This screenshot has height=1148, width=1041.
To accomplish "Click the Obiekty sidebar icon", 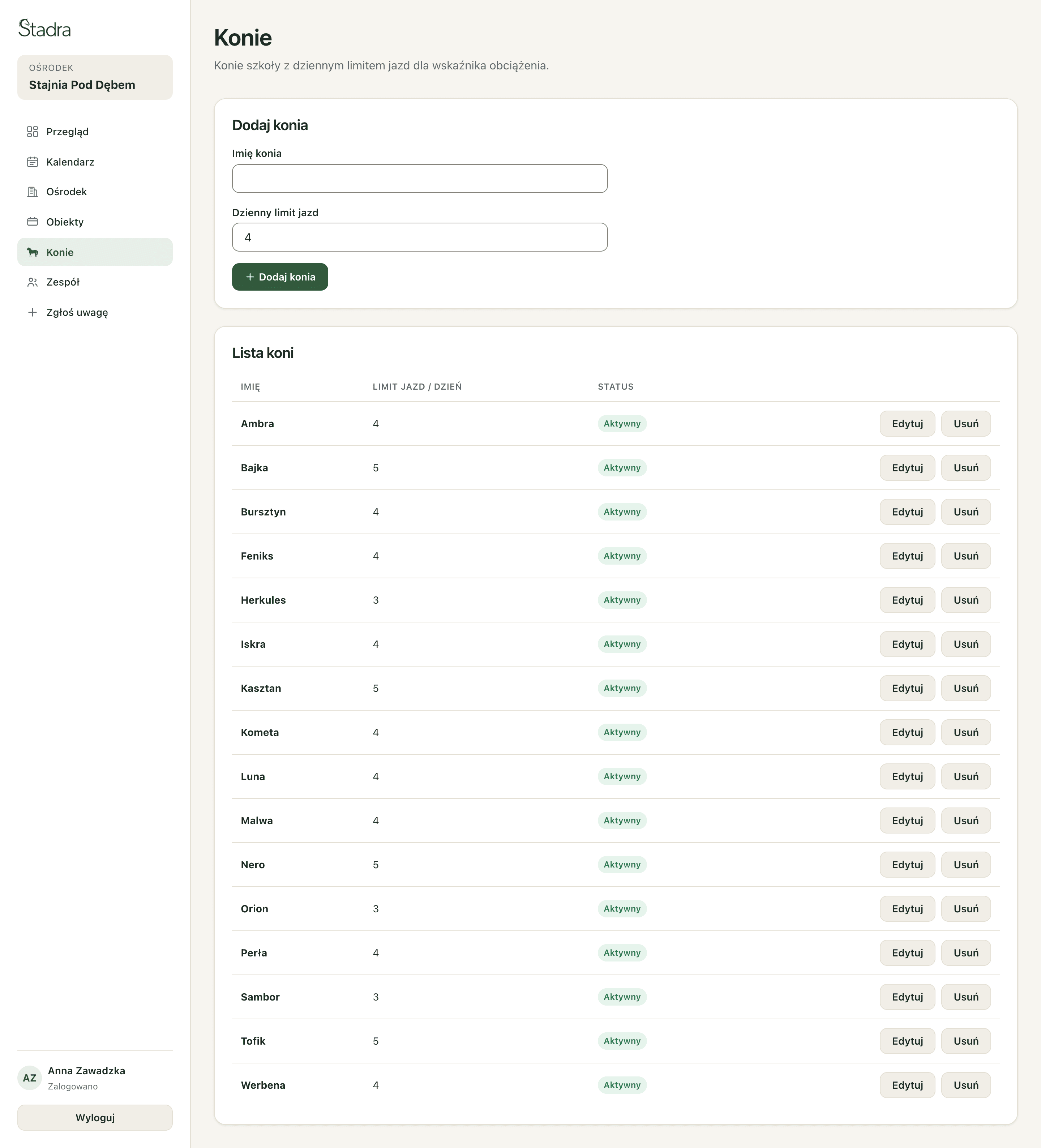I will [33, 222].
